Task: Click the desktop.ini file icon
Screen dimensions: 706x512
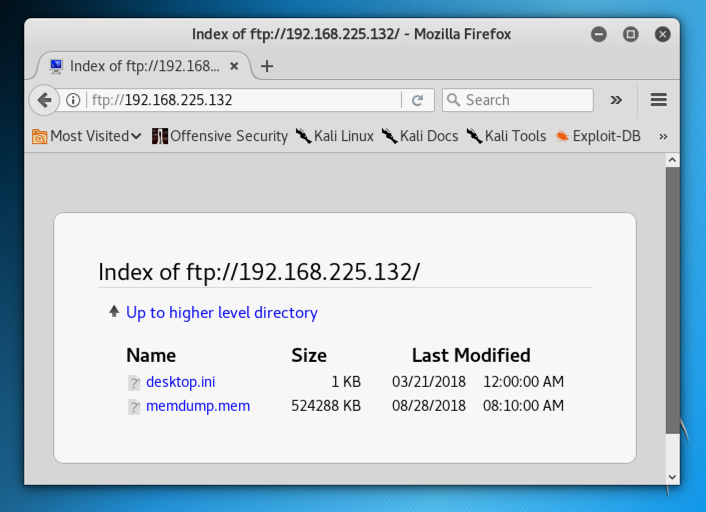Action: 134,382
